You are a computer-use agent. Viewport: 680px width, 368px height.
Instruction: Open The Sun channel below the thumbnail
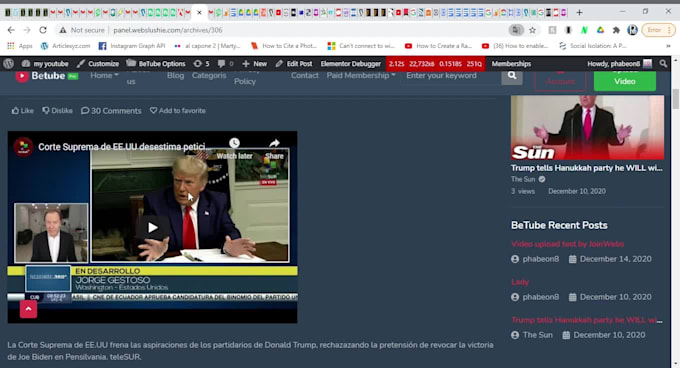click(523, 179)
